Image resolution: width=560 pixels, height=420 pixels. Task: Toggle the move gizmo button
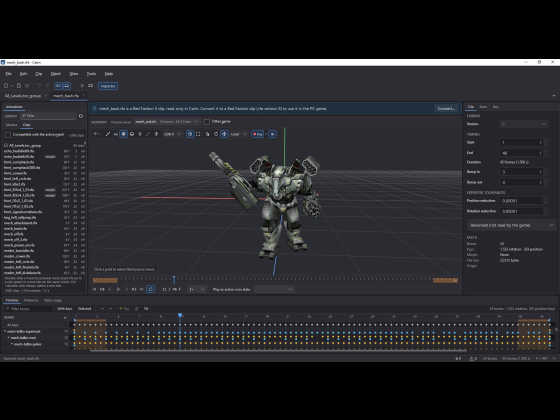click(224, 134)
